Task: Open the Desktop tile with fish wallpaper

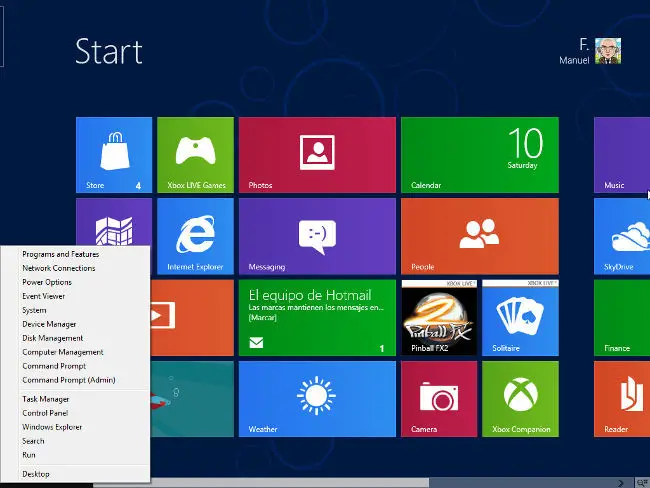Action: (x=192, y=399)
